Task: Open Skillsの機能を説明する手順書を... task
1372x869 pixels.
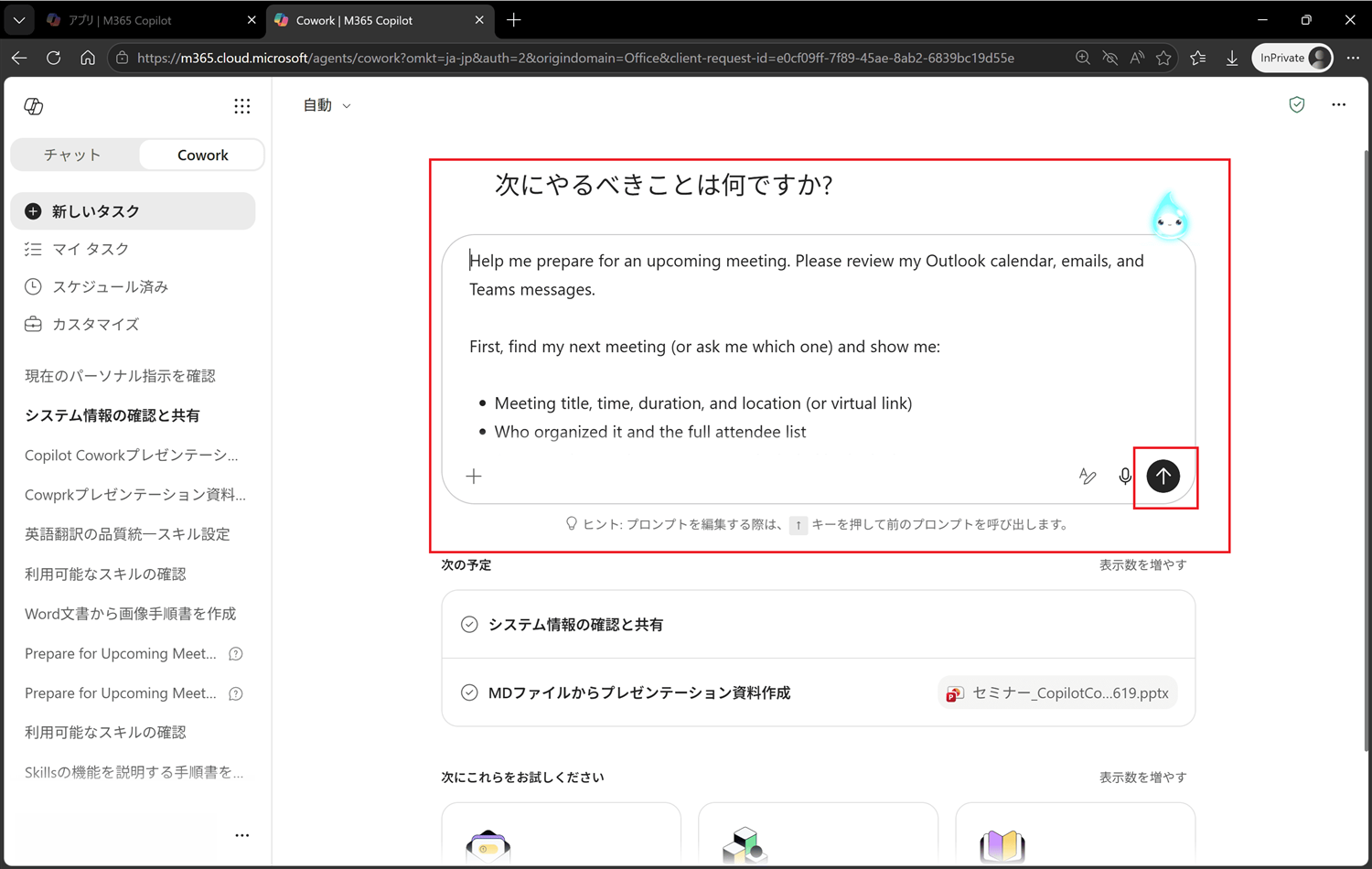Action: [x=134, y=772]
